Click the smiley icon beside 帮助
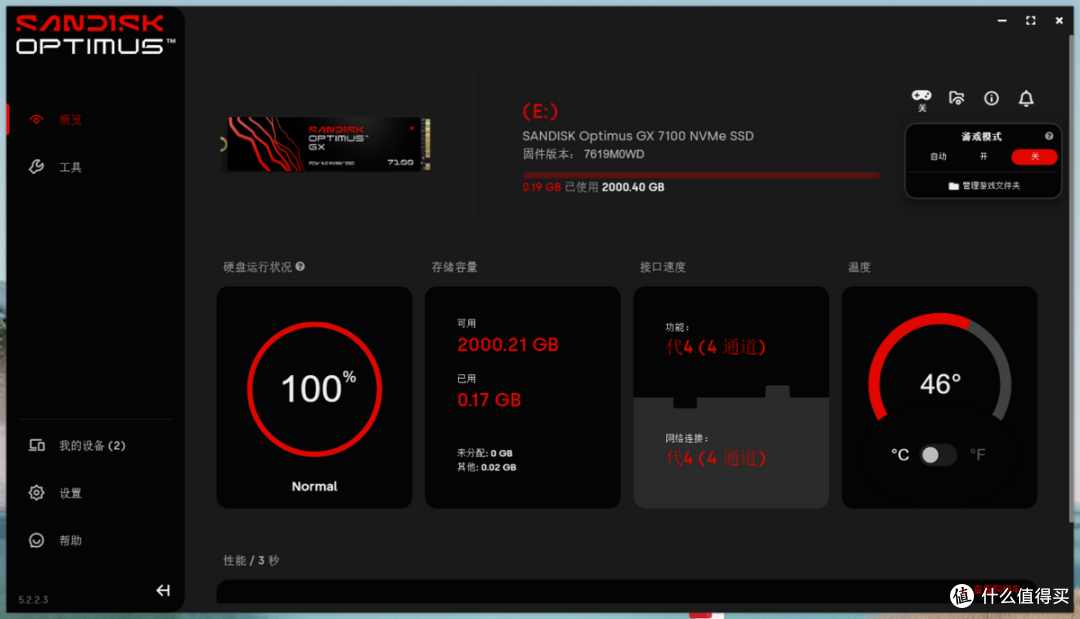Screen dimensions: 1080x619 tap(37, 541)
